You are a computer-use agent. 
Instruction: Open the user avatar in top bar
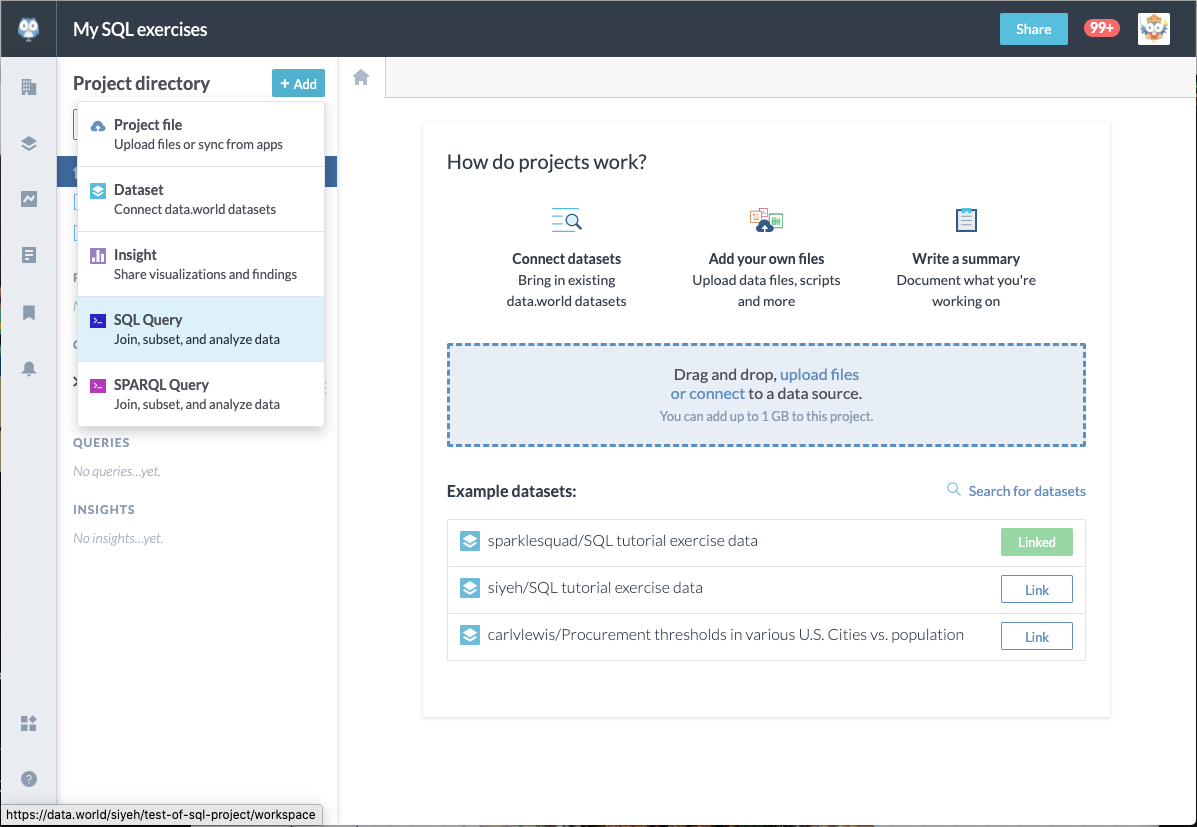pos(1153,29)
